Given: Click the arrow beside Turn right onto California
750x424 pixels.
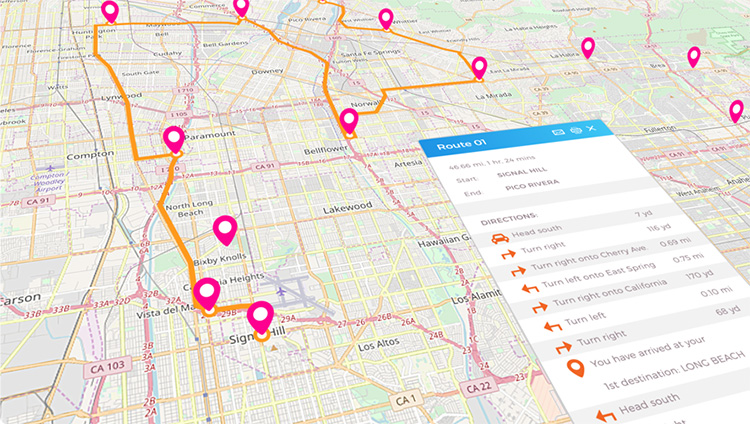Looking at the screenshot, I should click(540, 308).
